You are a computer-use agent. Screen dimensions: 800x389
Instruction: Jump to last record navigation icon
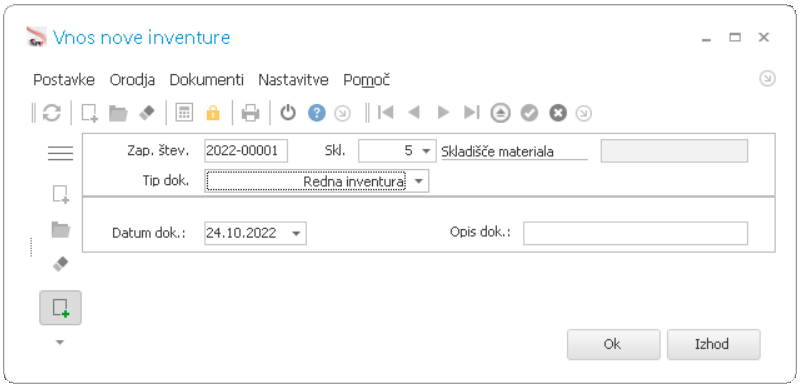click(472, 113)
